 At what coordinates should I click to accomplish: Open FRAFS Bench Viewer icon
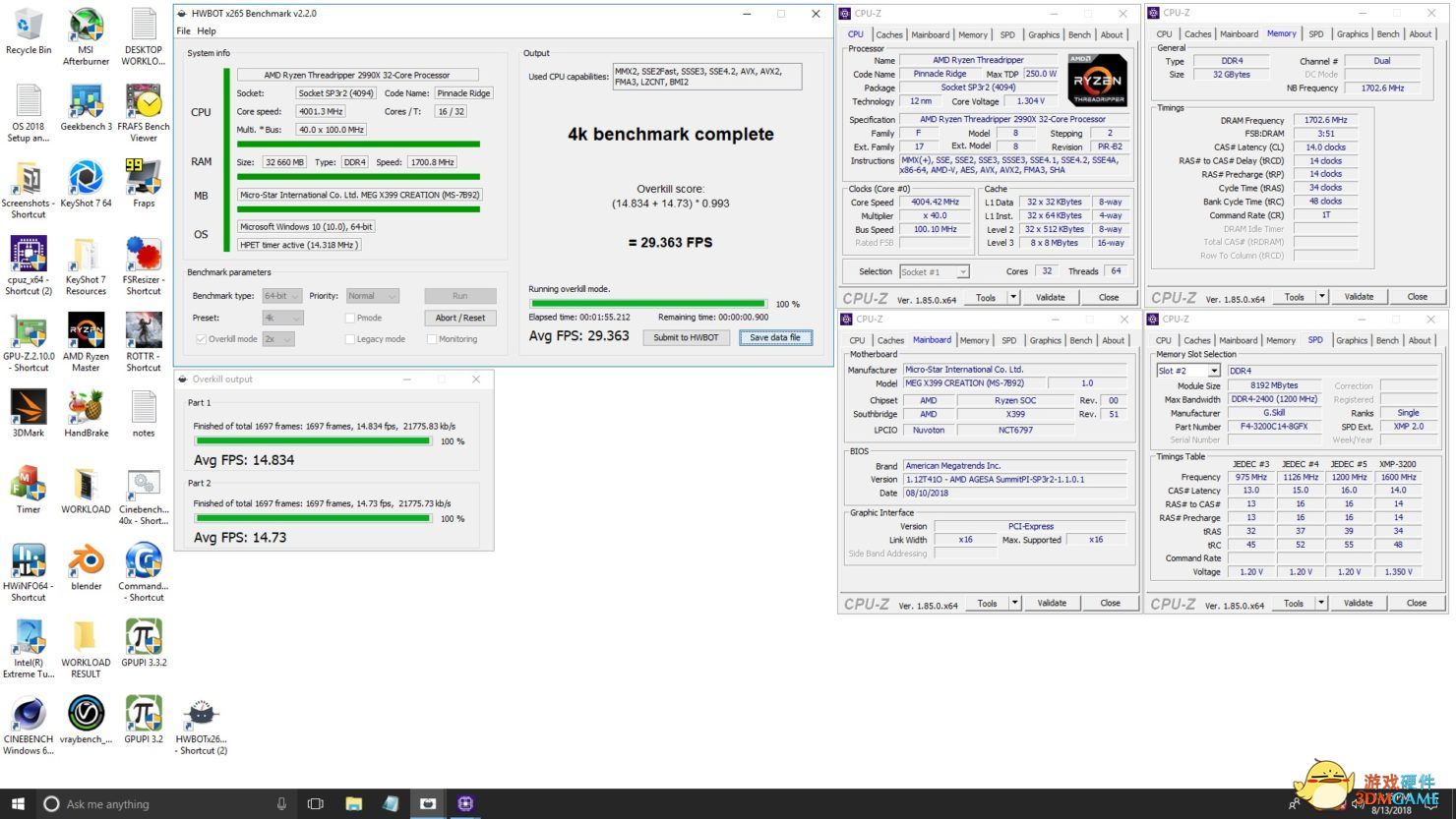144,113
